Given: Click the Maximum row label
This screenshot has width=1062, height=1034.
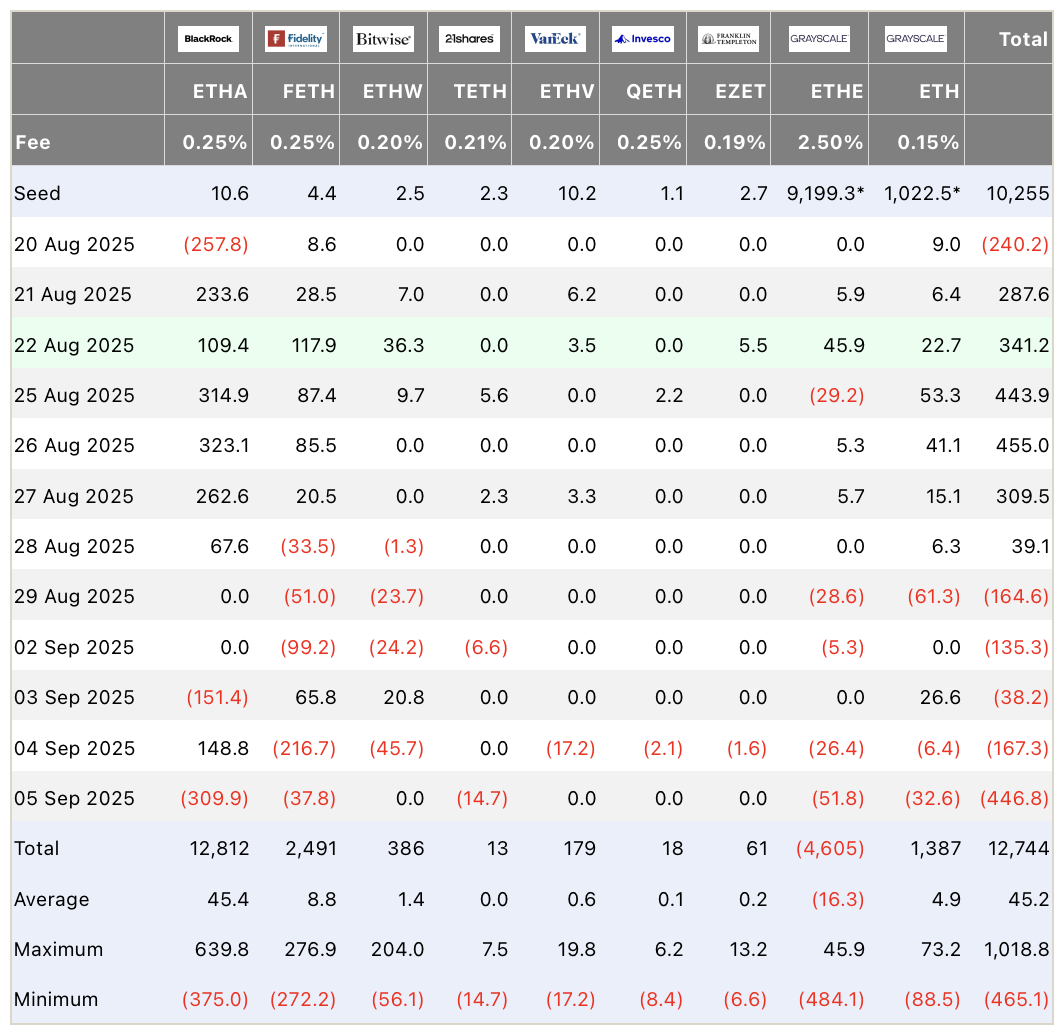Looking at the screenshot, I should pos(58,949).
